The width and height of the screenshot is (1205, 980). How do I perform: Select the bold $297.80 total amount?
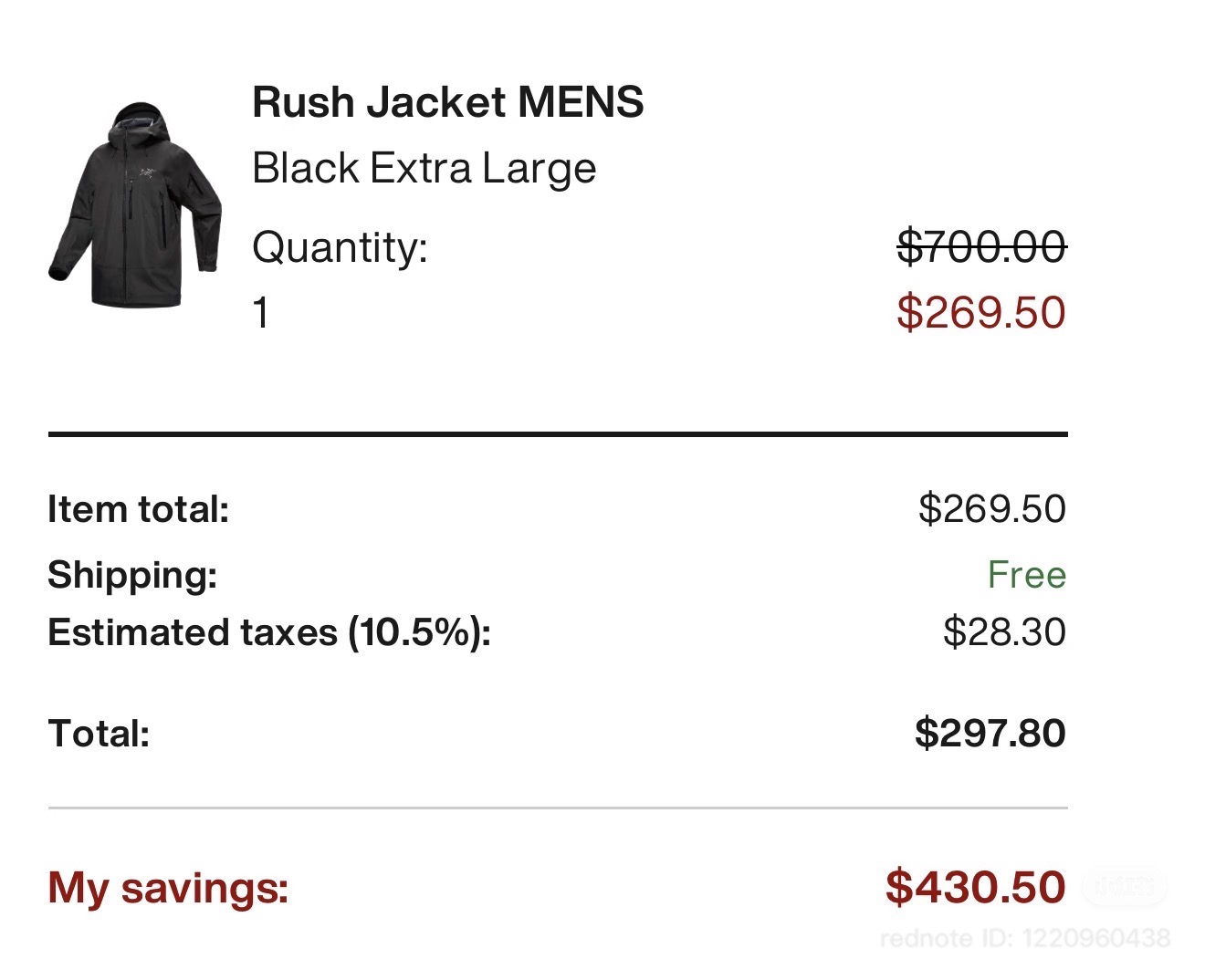coord(990,734)
